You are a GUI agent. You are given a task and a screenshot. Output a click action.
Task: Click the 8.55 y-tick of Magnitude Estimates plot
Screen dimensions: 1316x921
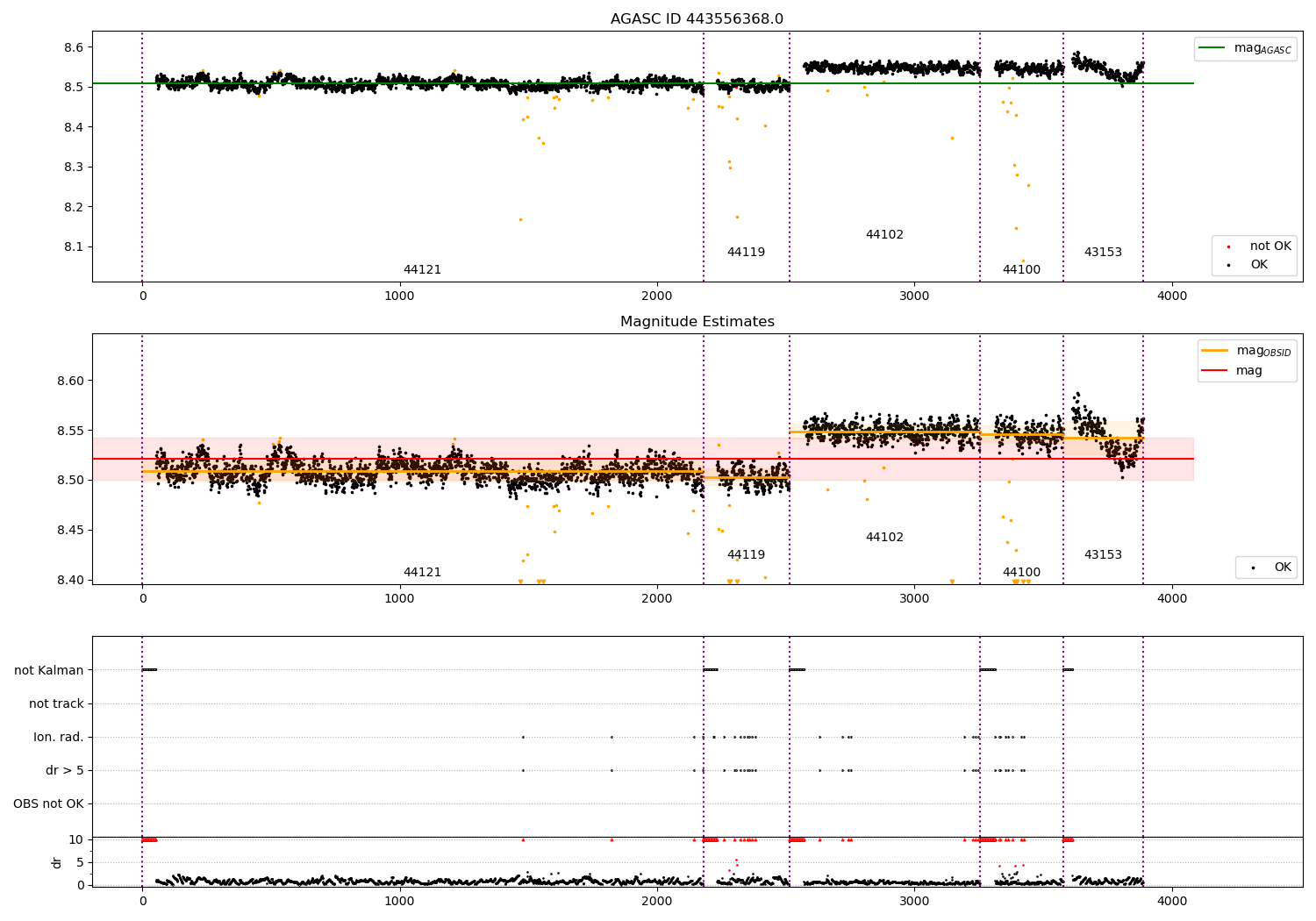pyautogui.click(x=72, y=431)
